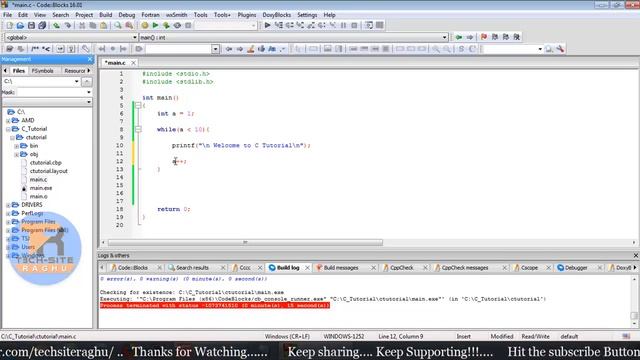Switch to the Debugger log tab
The height and width of the screenshot is (360, 640).
[x=576, y=268]
